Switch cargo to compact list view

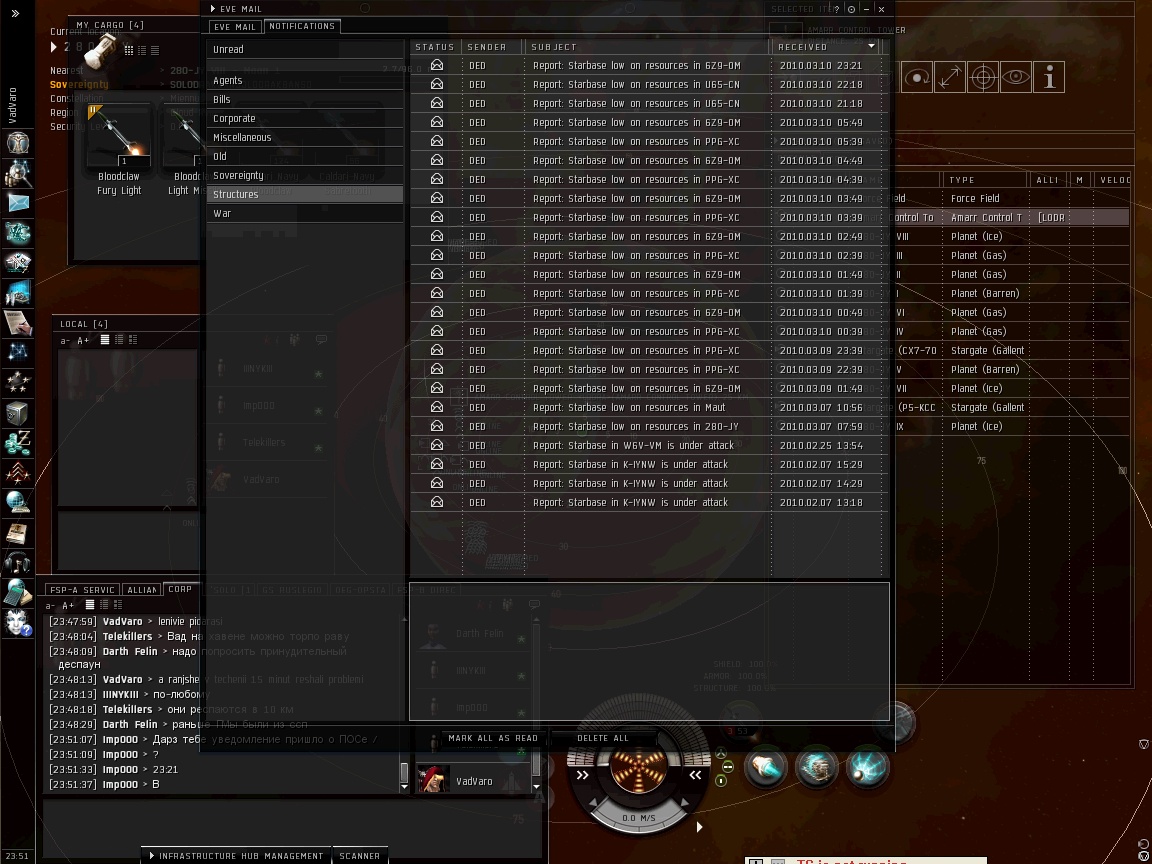(155, 50)
